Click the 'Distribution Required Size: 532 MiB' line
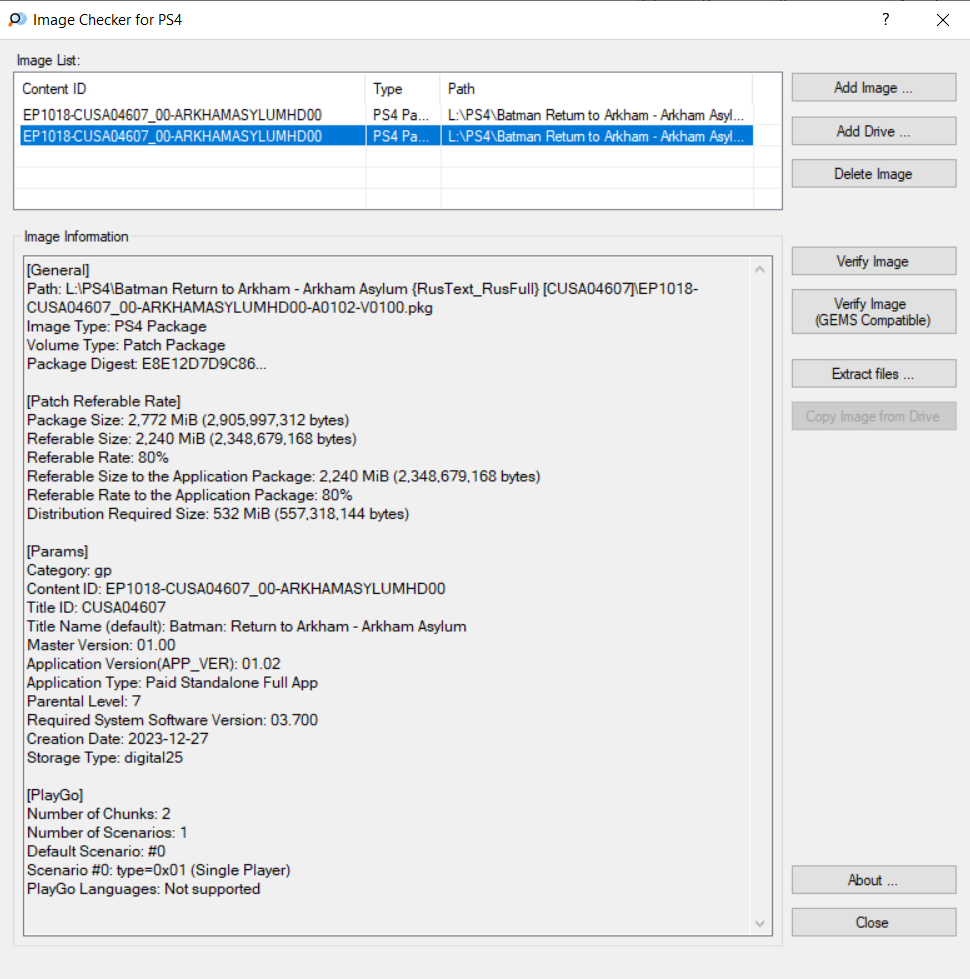This screenshot has height=979, width=970. [x=218, y=513]
